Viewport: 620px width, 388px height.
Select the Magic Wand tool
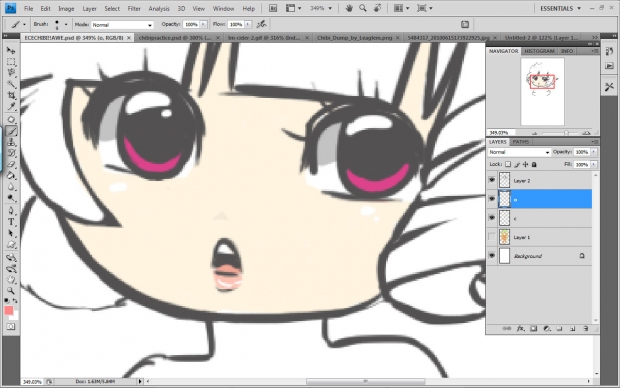pyautogui.click(x=11, y=84)
